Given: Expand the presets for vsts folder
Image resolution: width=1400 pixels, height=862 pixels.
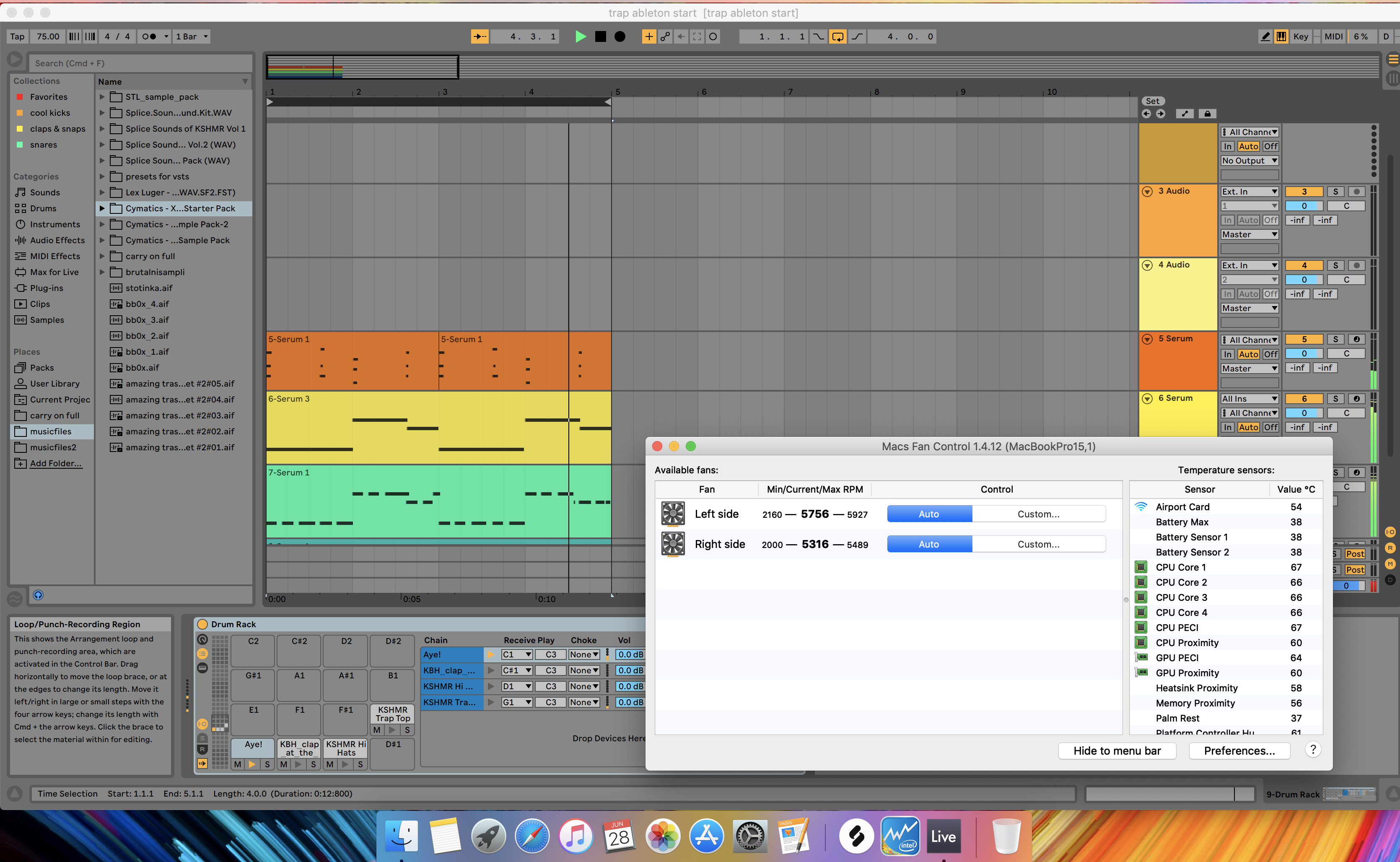Looking at the screenshot, I should (102, 177).
